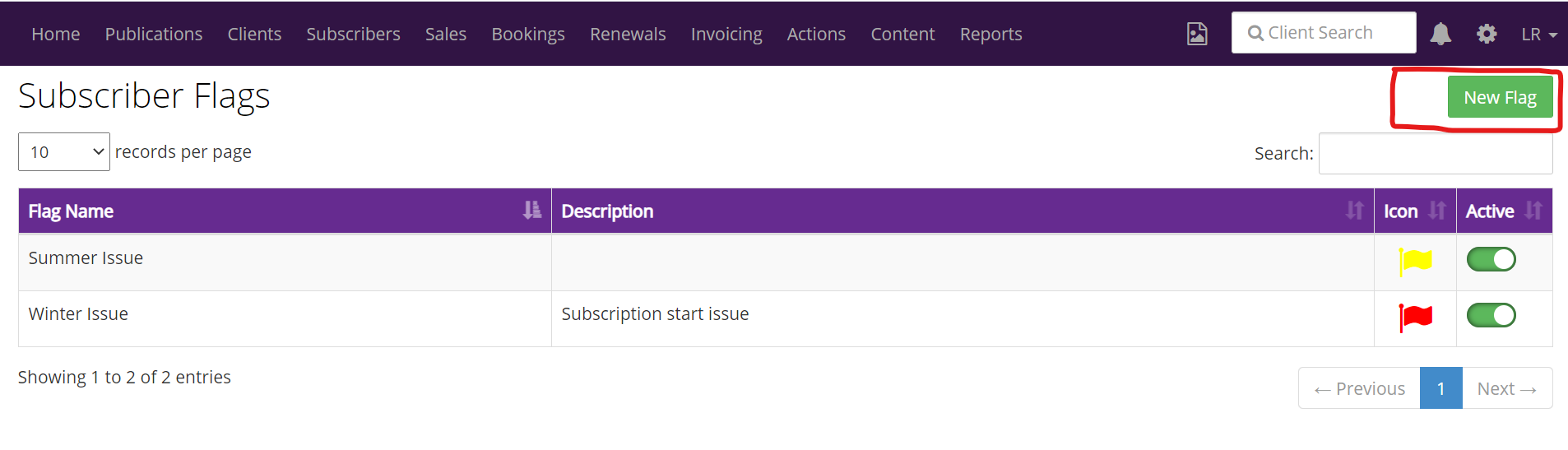Sort by the Flag Name column icon

[x=532, y=211]
